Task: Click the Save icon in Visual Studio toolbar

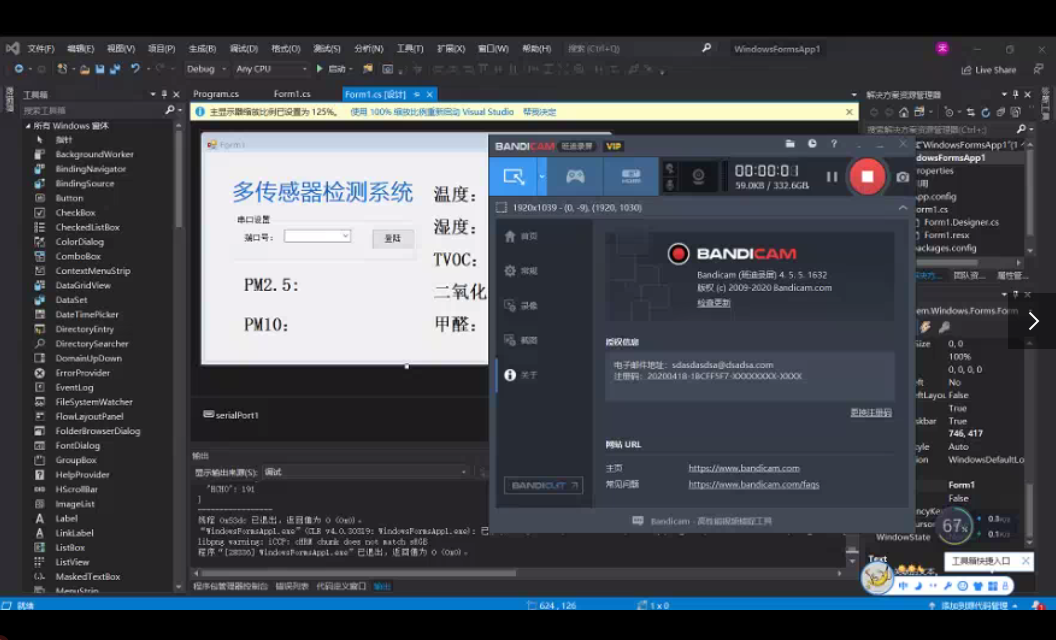Action: tap(100, 69)
